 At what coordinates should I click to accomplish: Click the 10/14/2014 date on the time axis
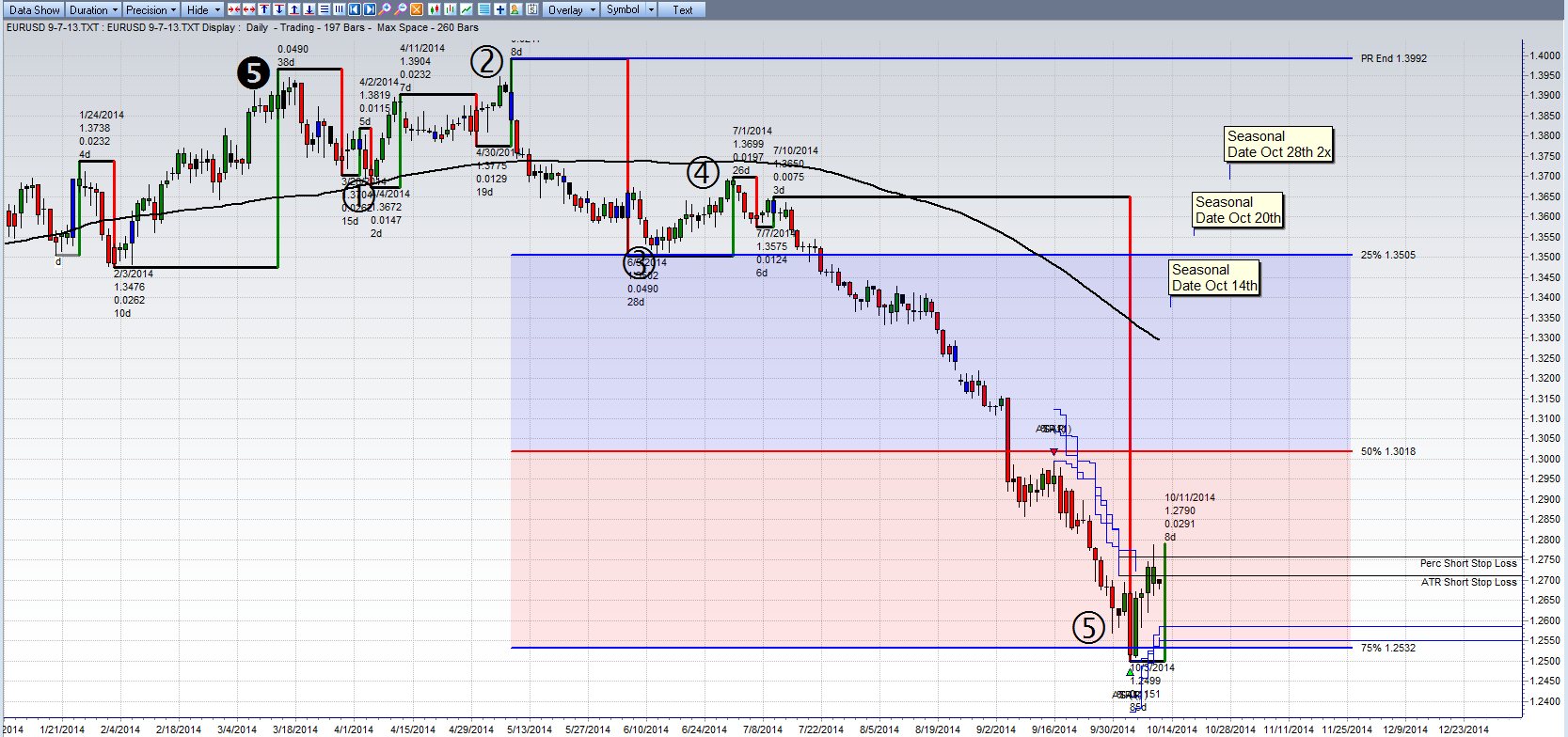[1172, 729]
